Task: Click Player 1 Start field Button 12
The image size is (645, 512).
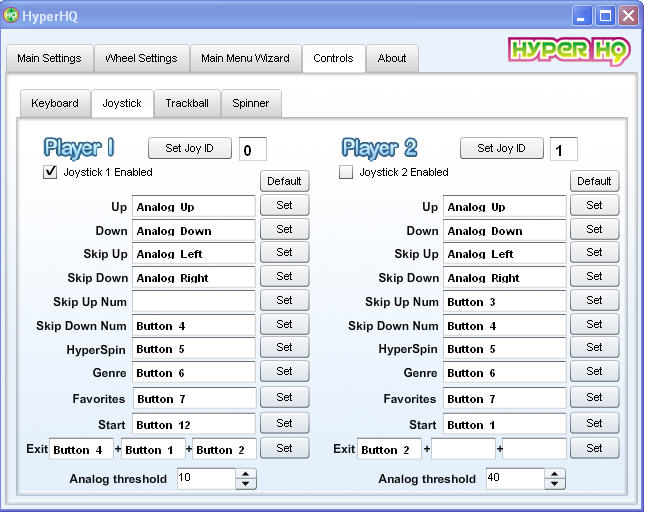Action: coord(194,424)
